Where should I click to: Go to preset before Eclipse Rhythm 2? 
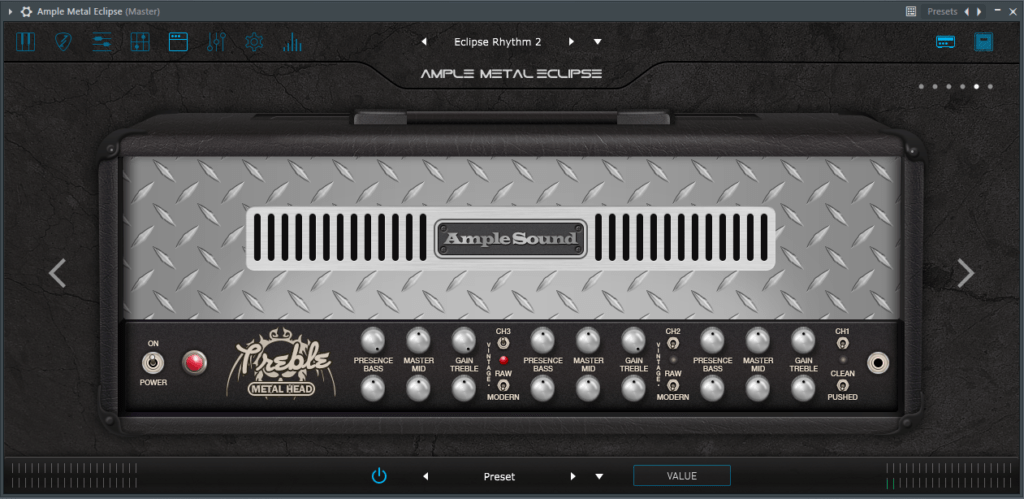pos(424,42)
